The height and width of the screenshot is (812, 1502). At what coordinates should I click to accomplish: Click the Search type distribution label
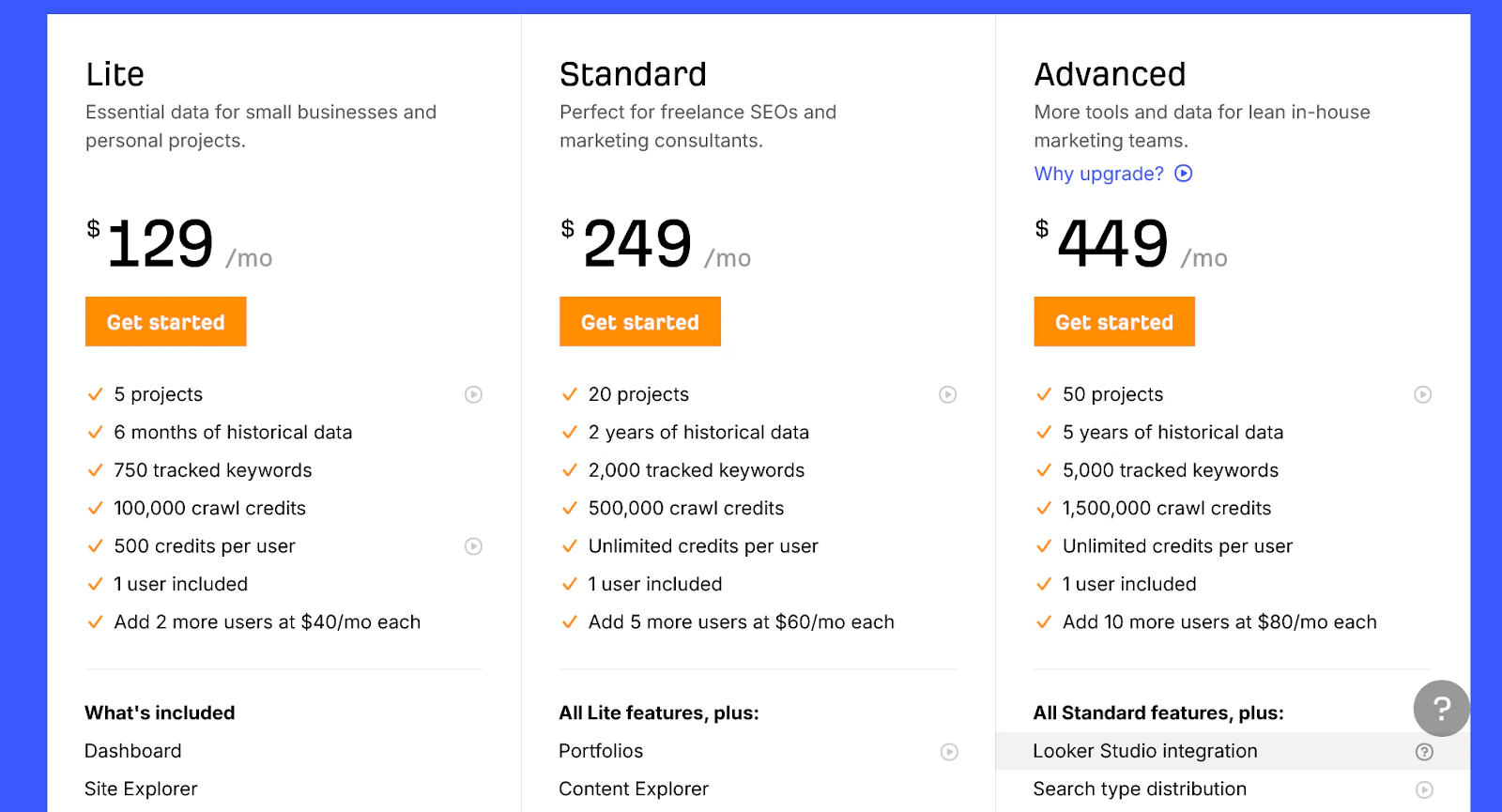click(x=1140, y=789)
